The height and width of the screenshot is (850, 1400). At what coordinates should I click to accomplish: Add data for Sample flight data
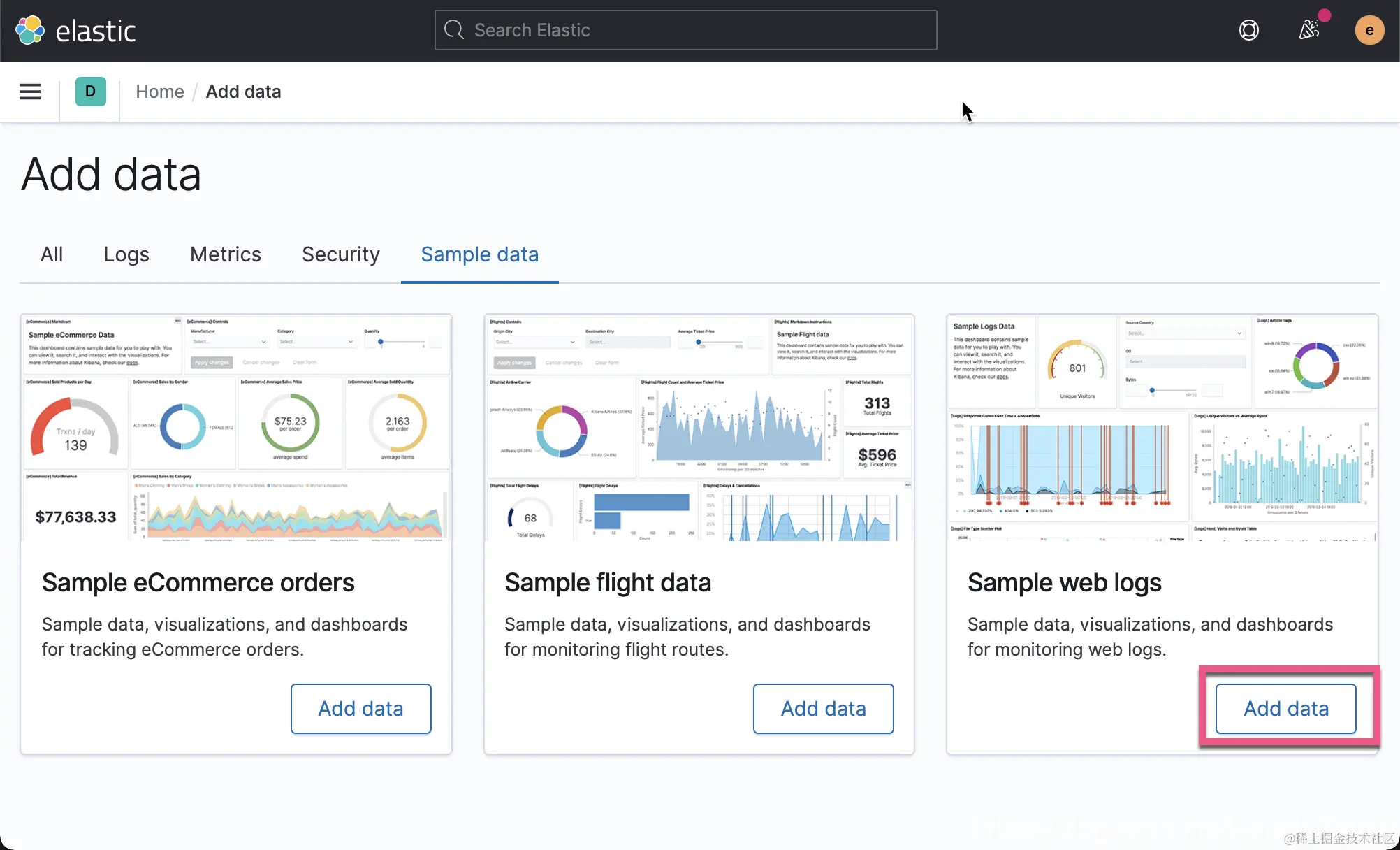click(x=823, y=708)
